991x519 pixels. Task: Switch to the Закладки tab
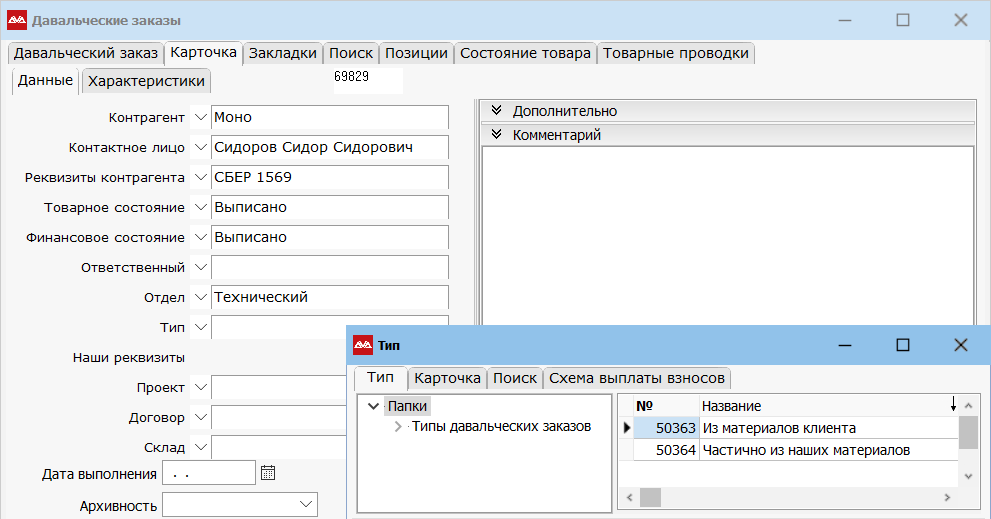283,53
